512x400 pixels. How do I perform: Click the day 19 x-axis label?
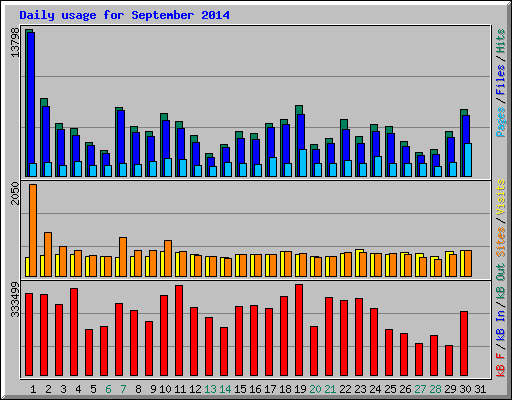(x=300, y=389)
